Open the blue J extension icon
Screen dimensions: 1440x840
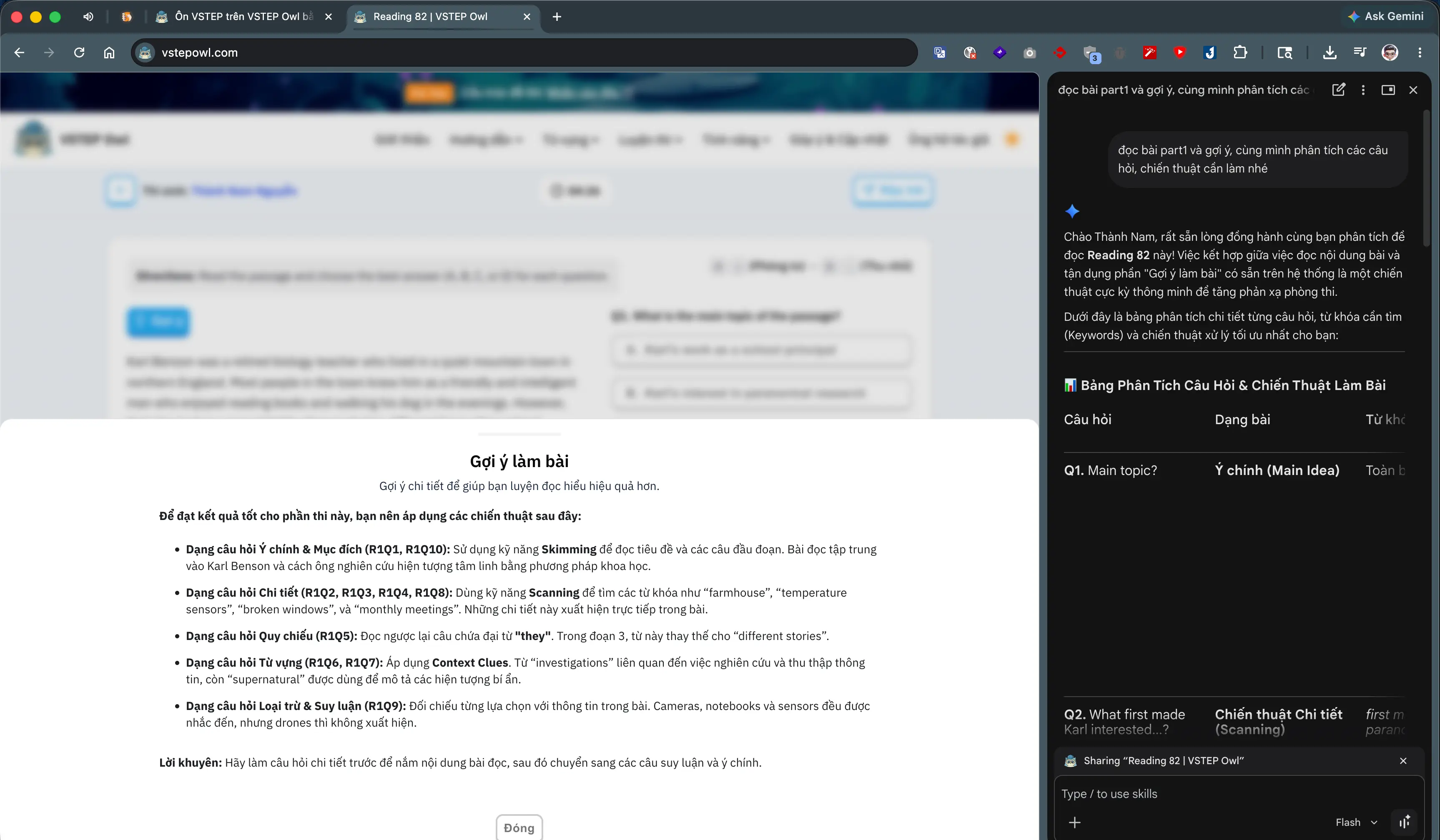(1210, 52)
